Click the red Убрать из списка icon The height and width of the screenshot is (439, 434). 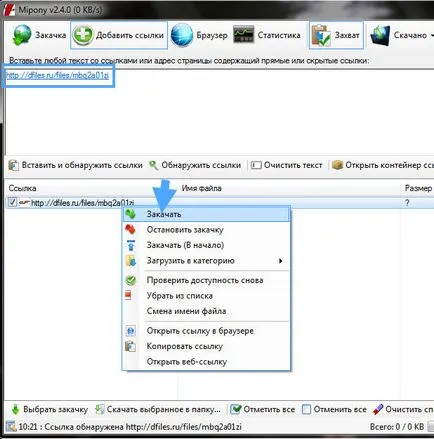pyautogui.click(x=128, y=295)
